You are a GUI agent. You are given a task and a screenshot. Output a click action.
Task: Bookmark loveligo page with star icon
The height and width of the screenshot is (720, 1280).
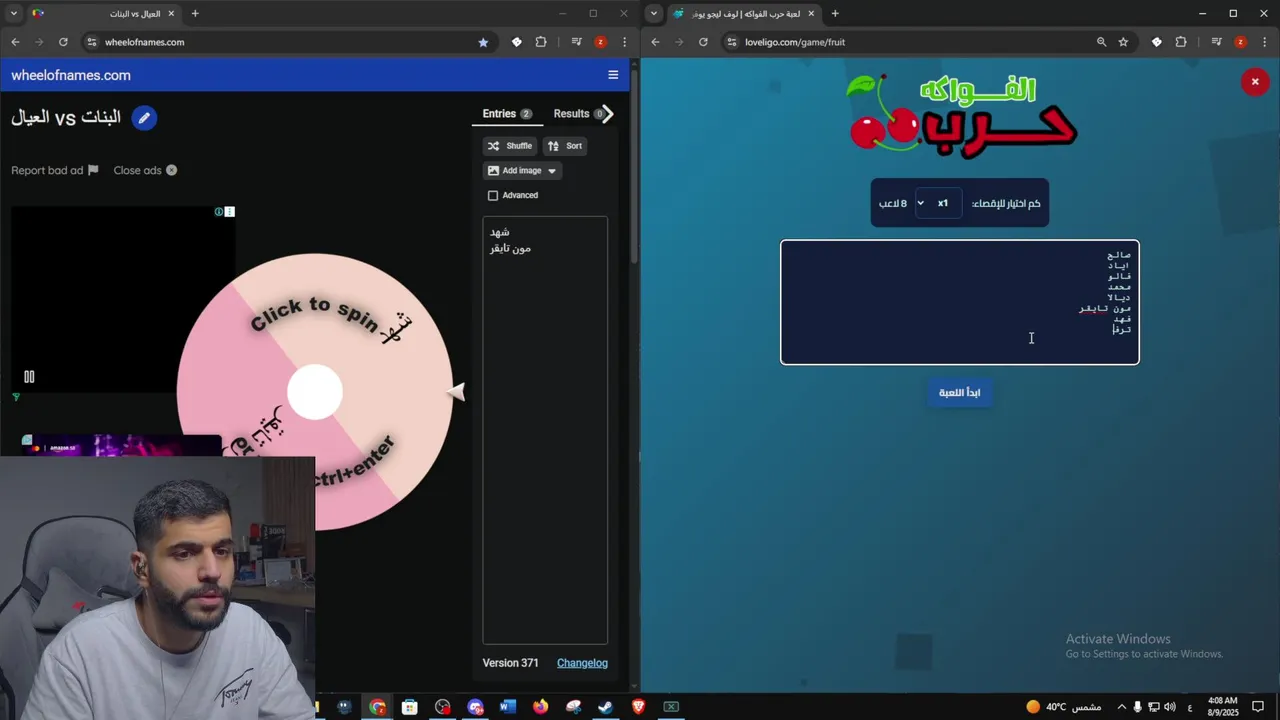(1123, 42)
